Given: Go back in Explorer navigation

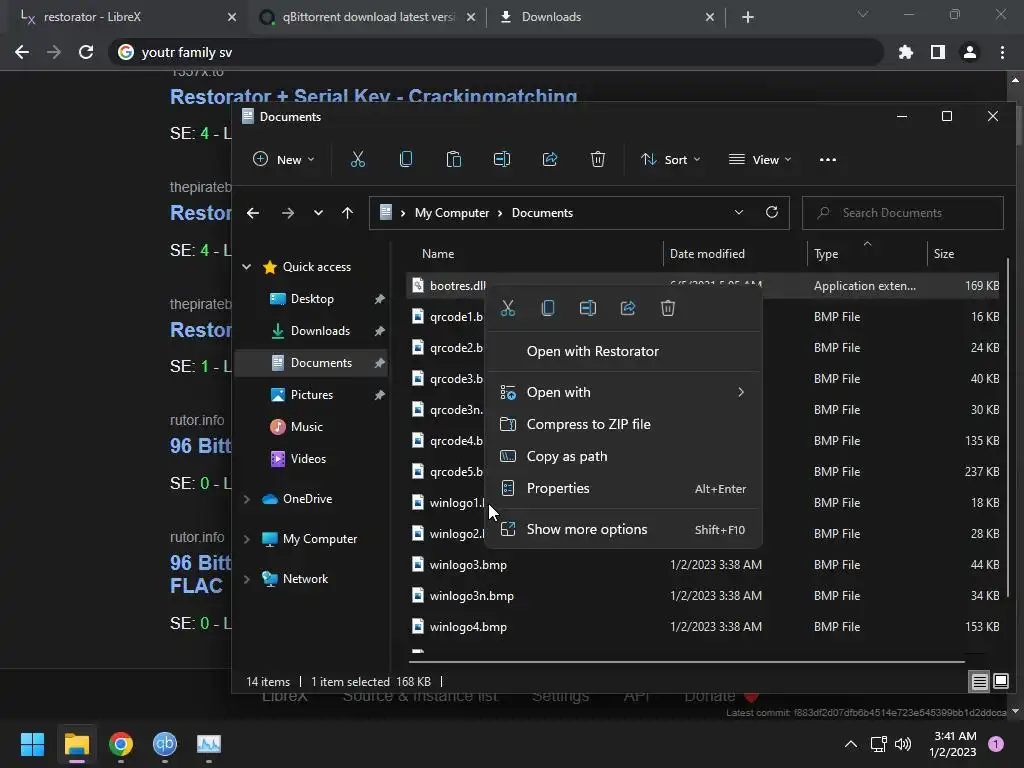Looking at the screenshot, I should (253, 213).
